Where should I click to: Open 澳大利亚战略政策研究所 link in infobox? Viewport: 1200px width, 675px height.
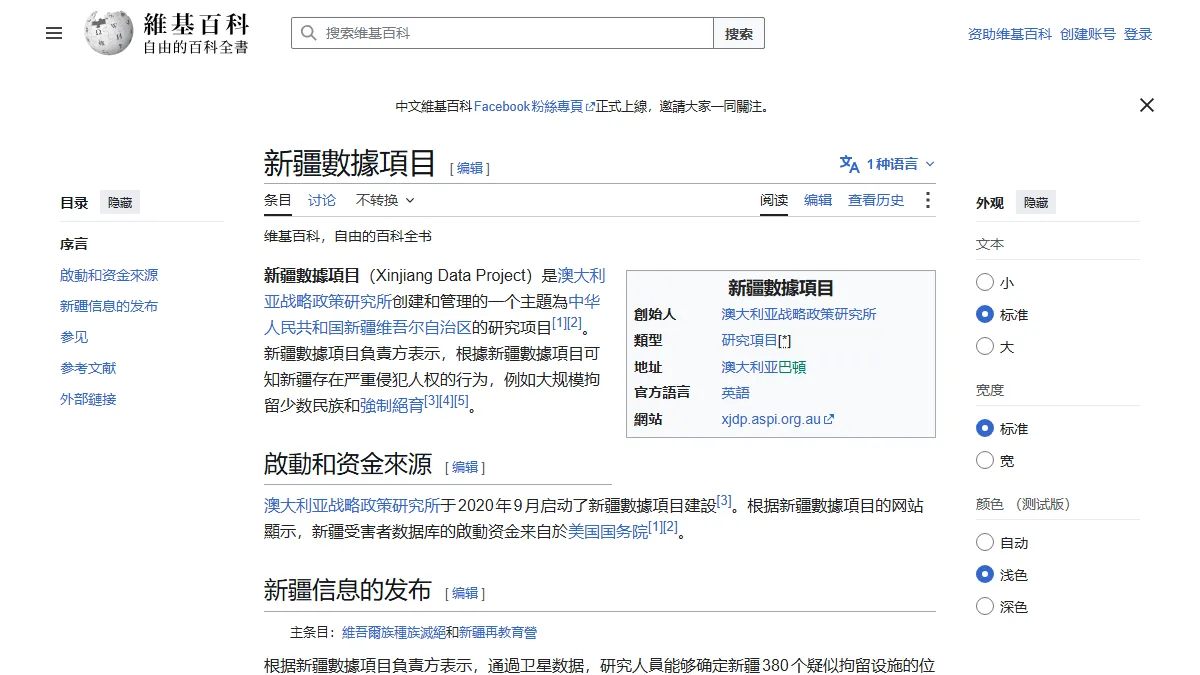(799, 314)
